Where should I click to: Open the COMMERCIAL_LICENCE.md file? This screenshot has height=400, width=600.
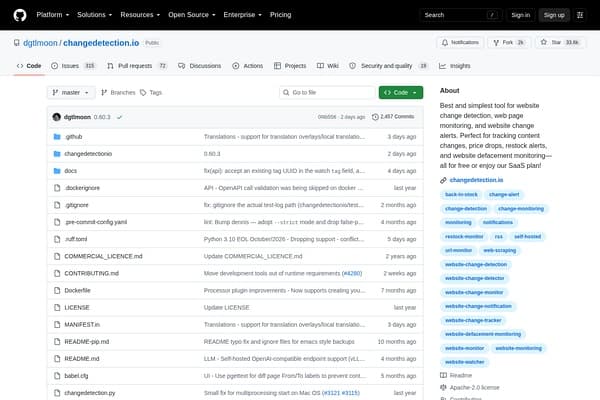[103, 256]
